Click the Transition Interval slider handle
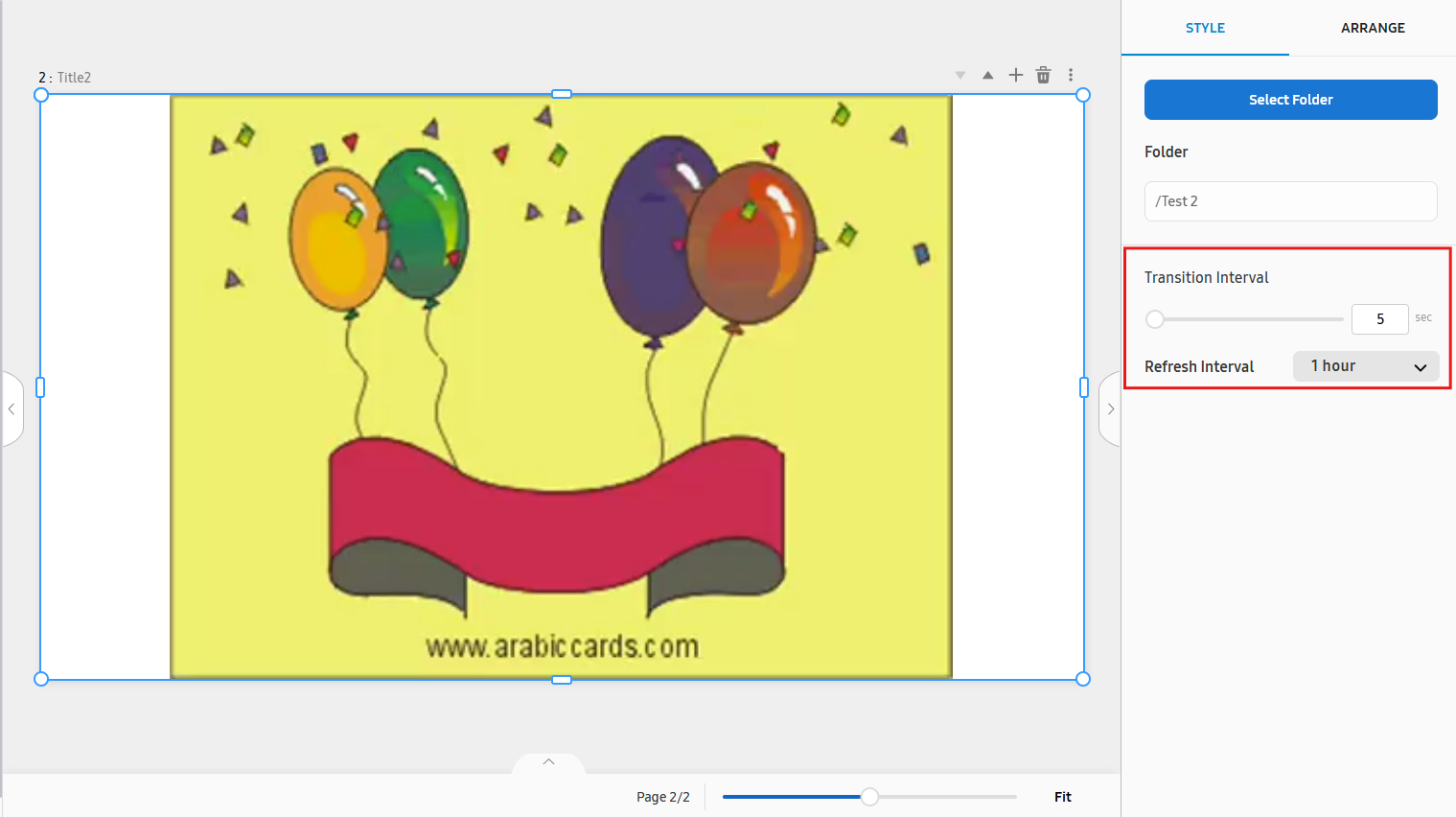This screenshot has height=817, width=1456. pos(1155,319)
